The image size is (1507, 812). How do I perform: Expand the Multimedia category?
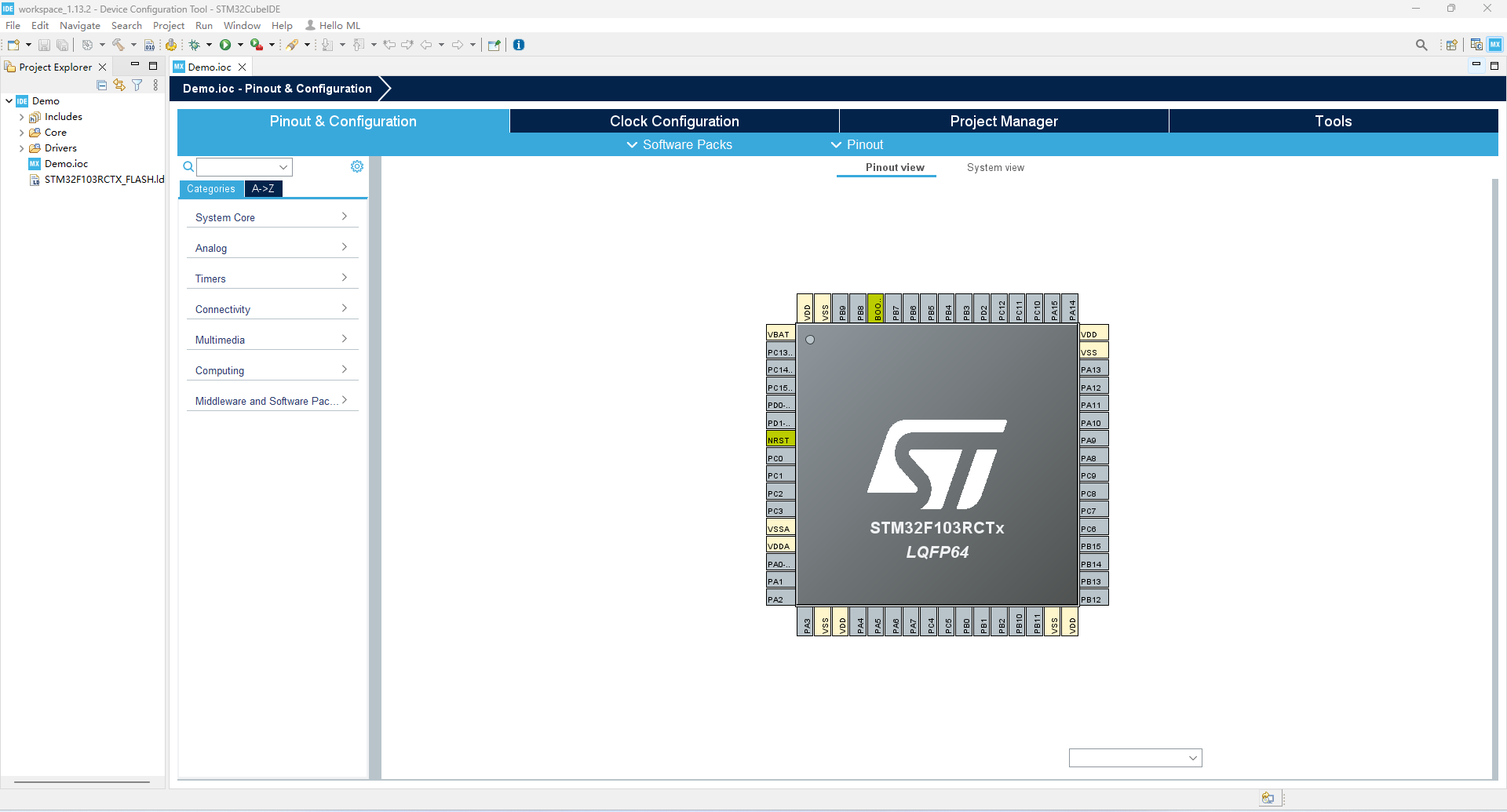click(x=272, y=340)
